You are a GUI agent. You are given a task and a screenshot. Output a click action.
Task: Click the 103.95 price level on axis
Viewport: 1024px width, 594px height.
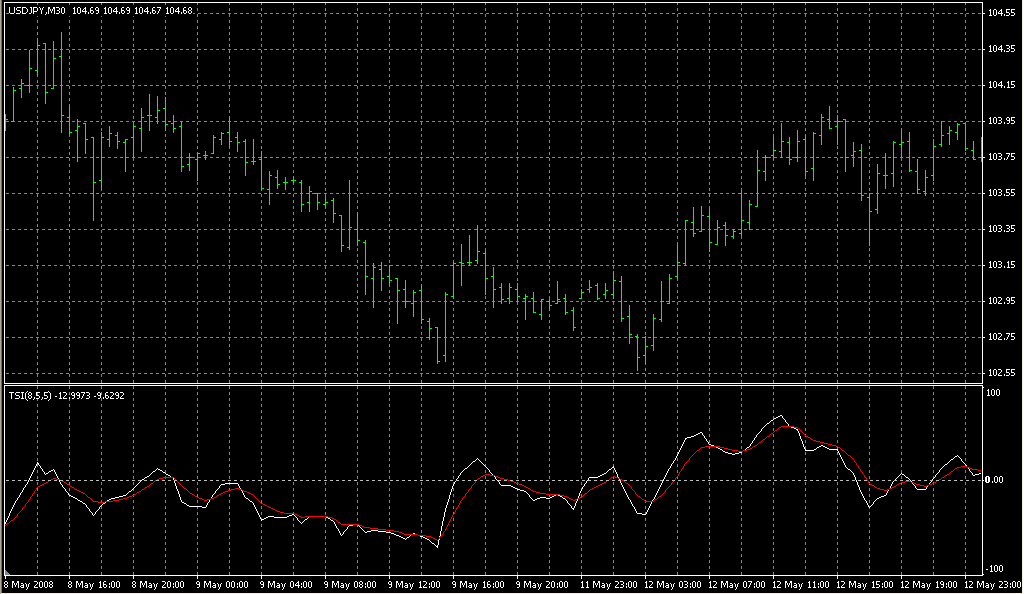pyautogui.click(x=1002, y=121)
